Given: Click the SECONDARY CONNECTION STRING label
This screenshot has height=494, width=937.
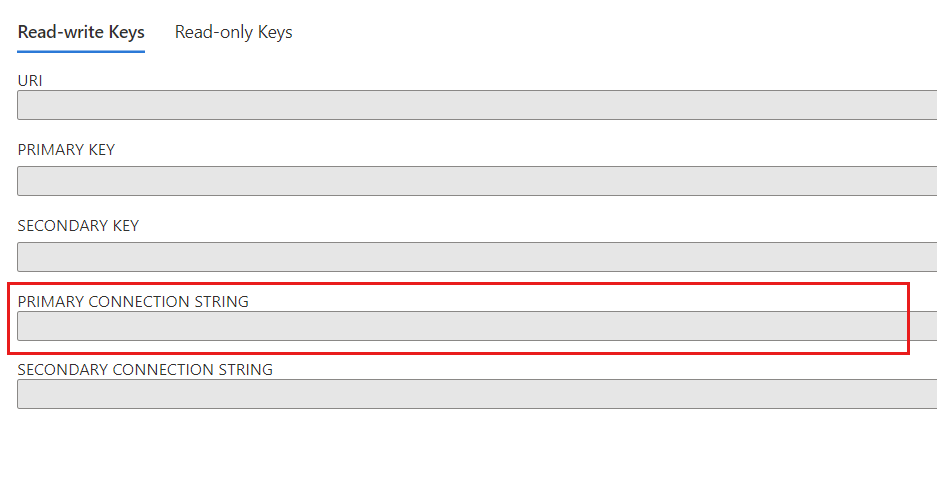Looking at the screenshot, I should (145, 370).
